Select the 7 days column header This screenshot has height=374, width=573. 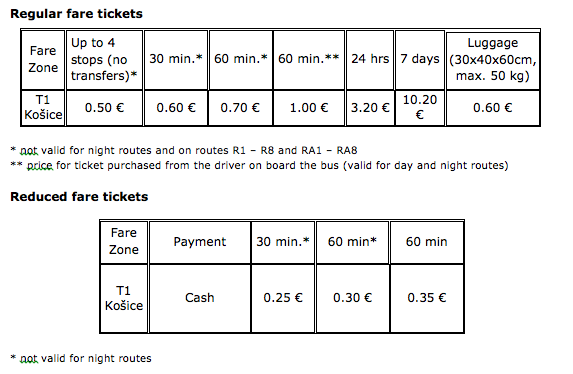click(420, 60)
